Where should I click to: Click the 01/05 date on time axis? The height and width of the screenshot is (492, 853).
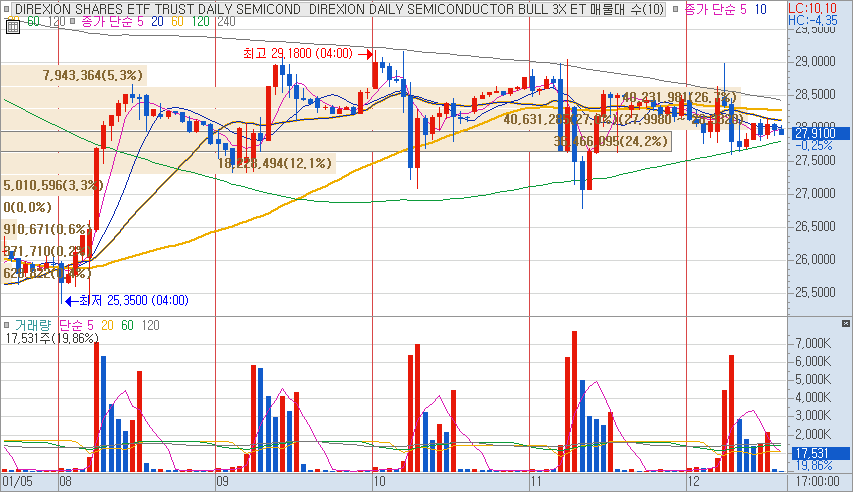point(17,481)
